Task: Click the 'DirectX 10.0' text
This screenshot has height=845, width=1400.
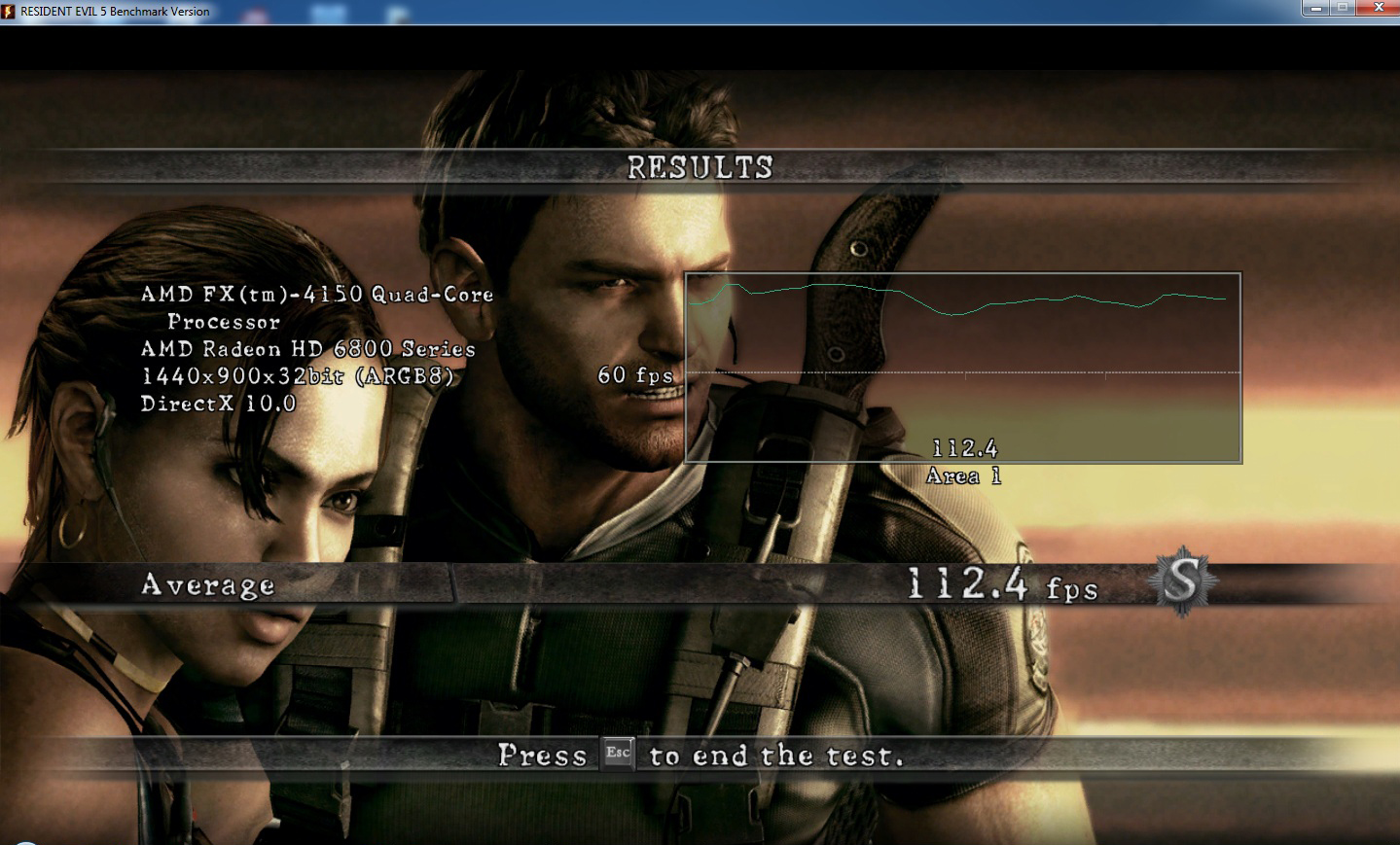Action: tap(218, 403)
